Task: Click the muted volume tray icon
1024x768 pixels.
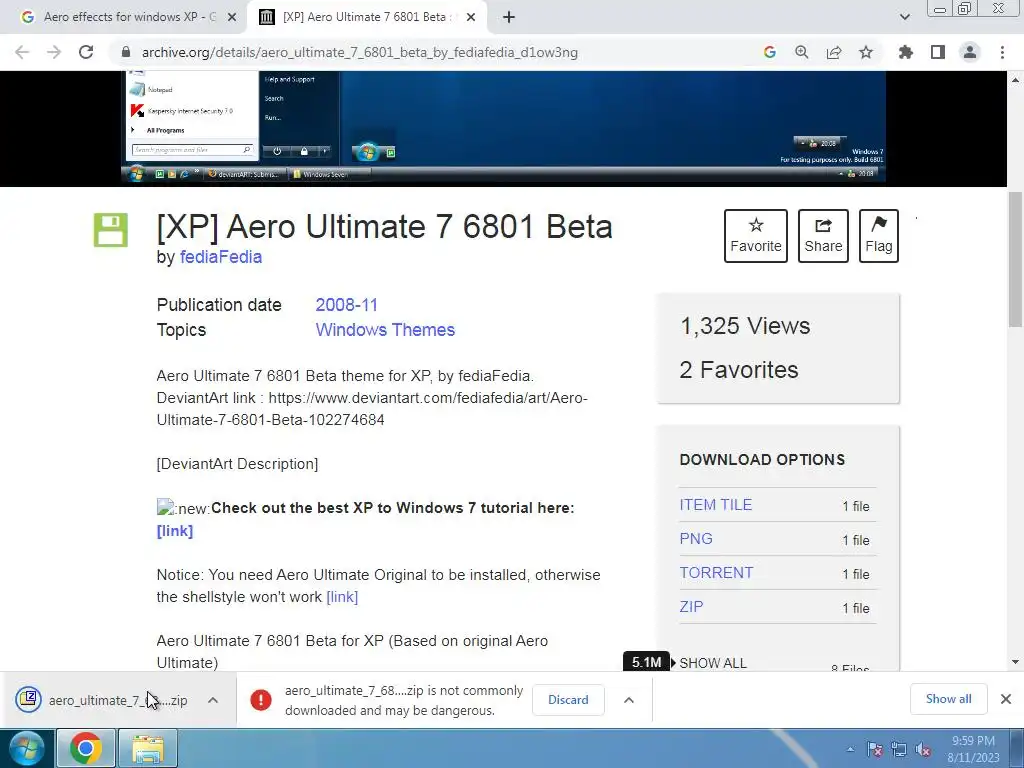Action: click(x=923, y=749)
